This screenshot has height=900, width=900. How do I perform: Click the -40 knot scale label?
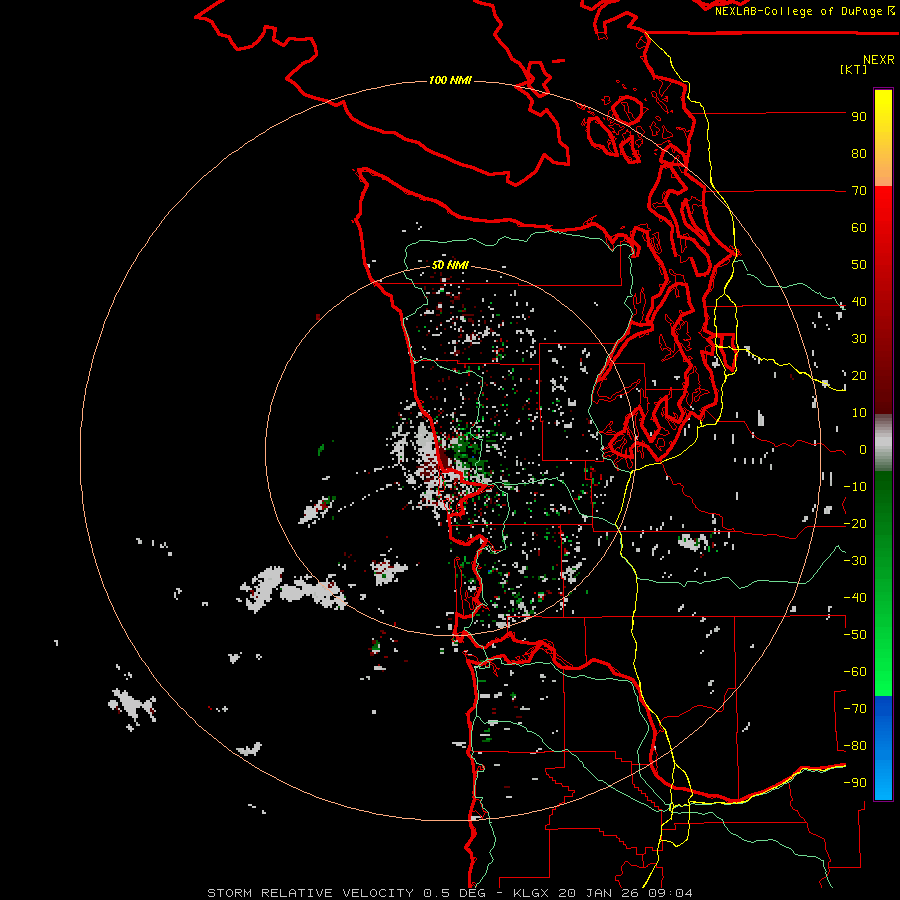tap(855, 598)
